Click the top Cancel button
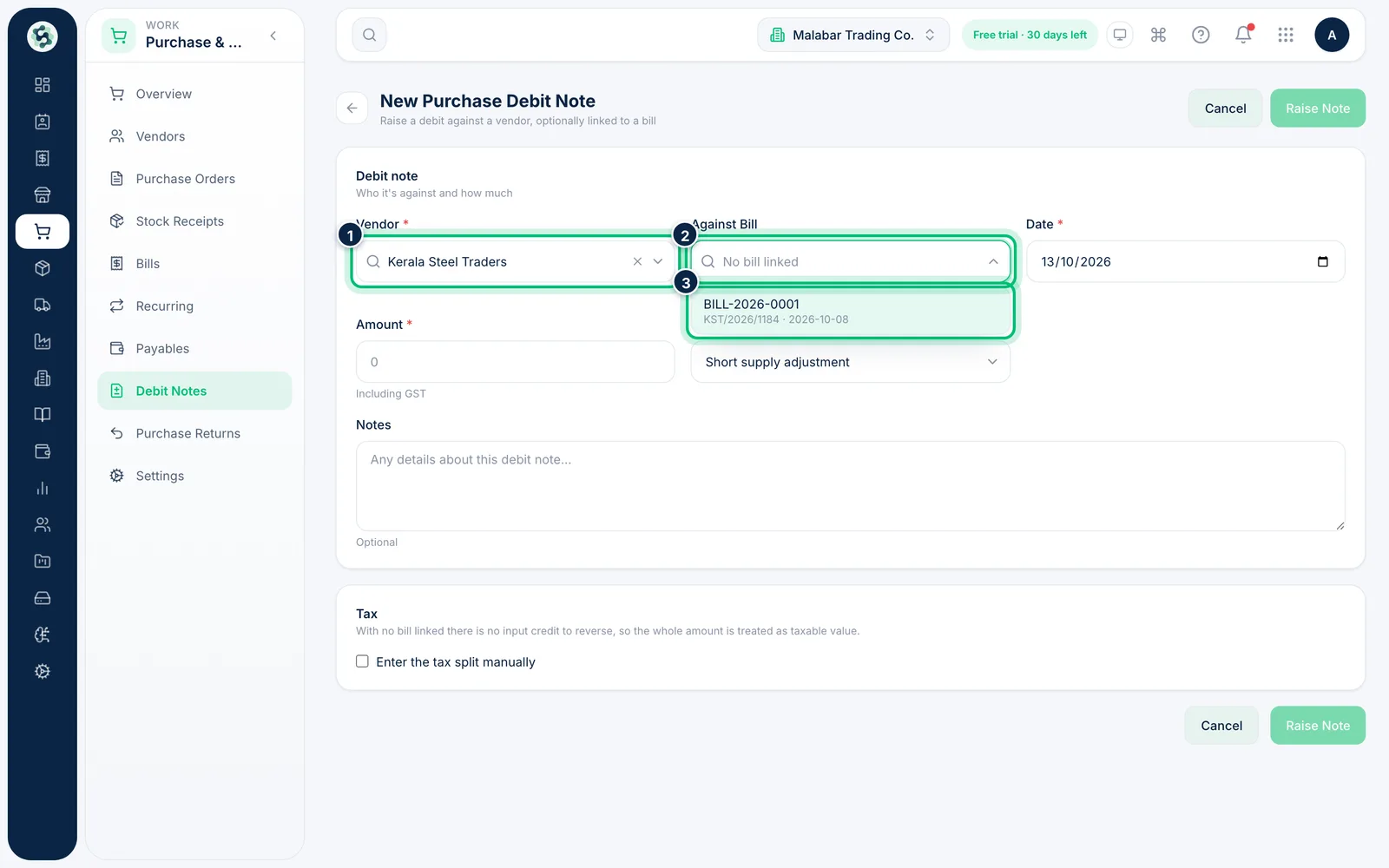 point(1225,108)
